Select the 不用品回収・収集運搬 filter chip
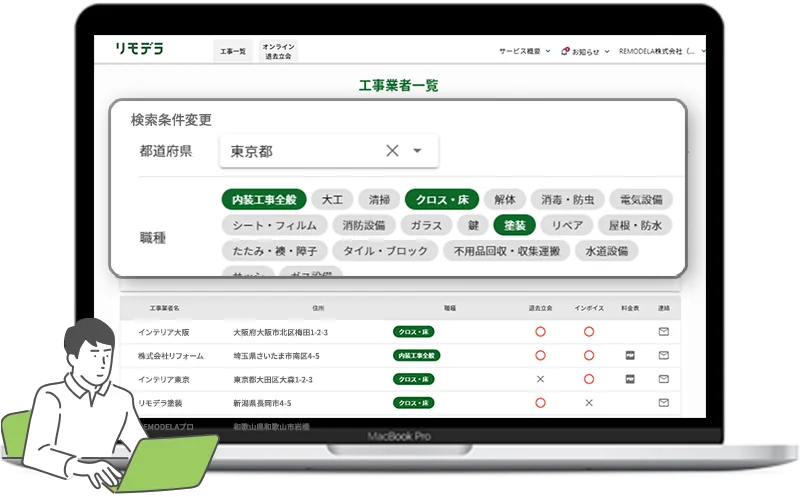 point(507,251)
